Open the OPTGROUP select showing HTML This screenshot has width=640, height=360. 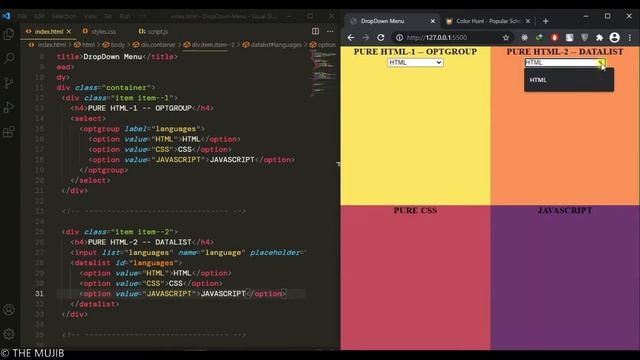point(415,62)
